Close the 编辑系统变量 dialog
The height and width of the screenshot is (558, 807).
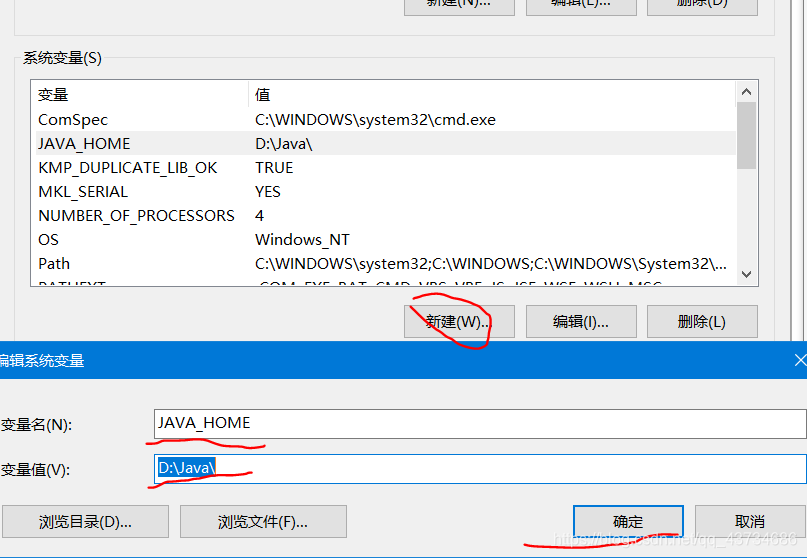800,360
